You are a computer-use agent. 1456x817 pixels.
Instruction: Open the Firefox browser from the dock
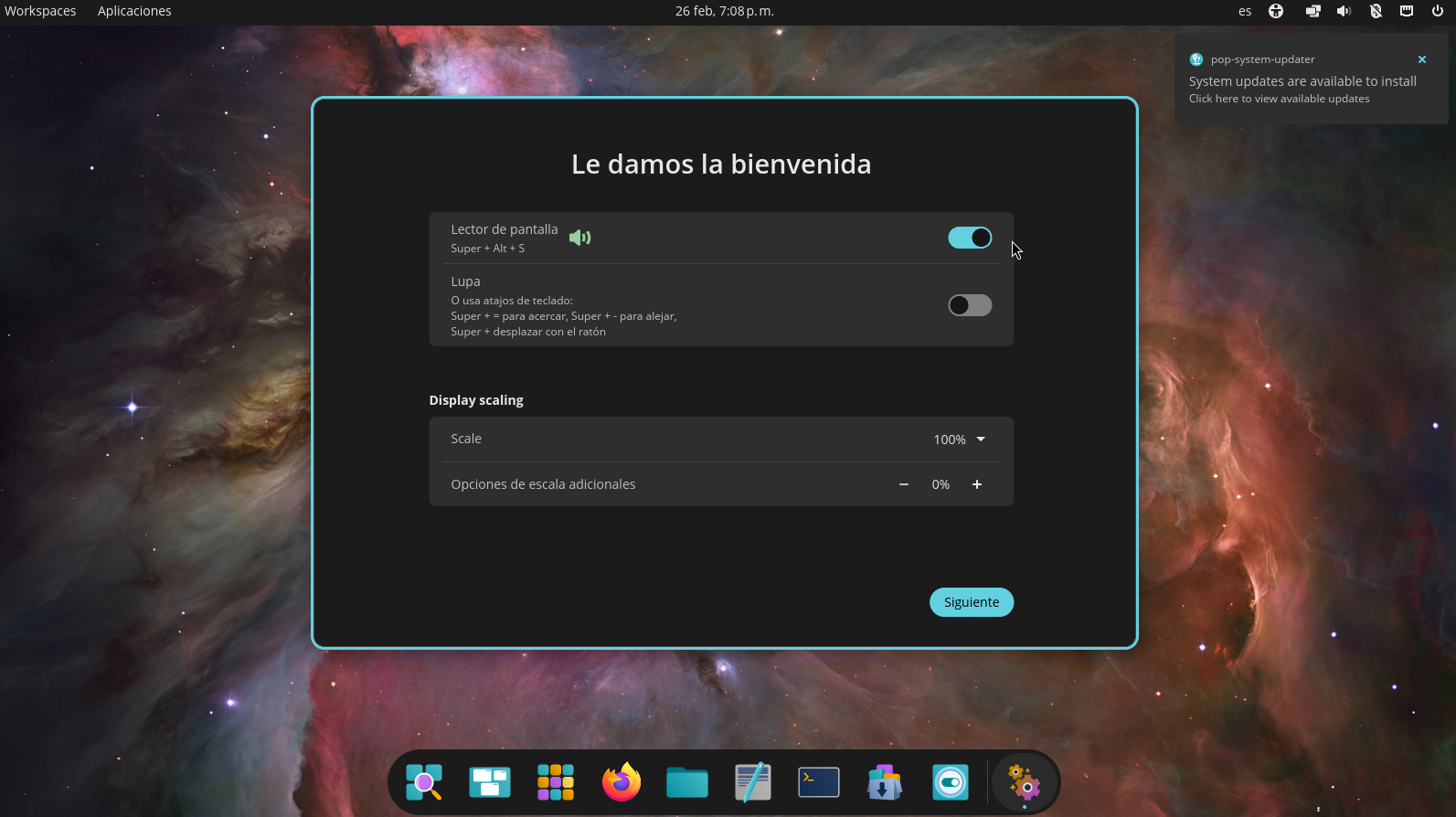pyautogui.click(x=622, y=782)
